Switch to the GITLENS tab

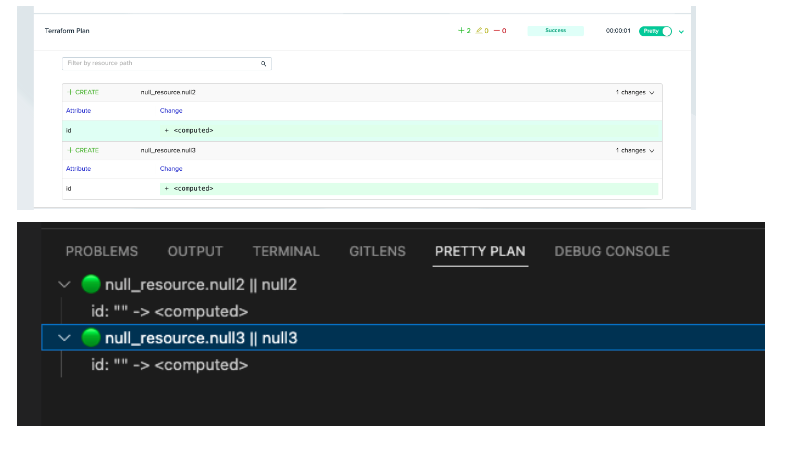point(377,251)
